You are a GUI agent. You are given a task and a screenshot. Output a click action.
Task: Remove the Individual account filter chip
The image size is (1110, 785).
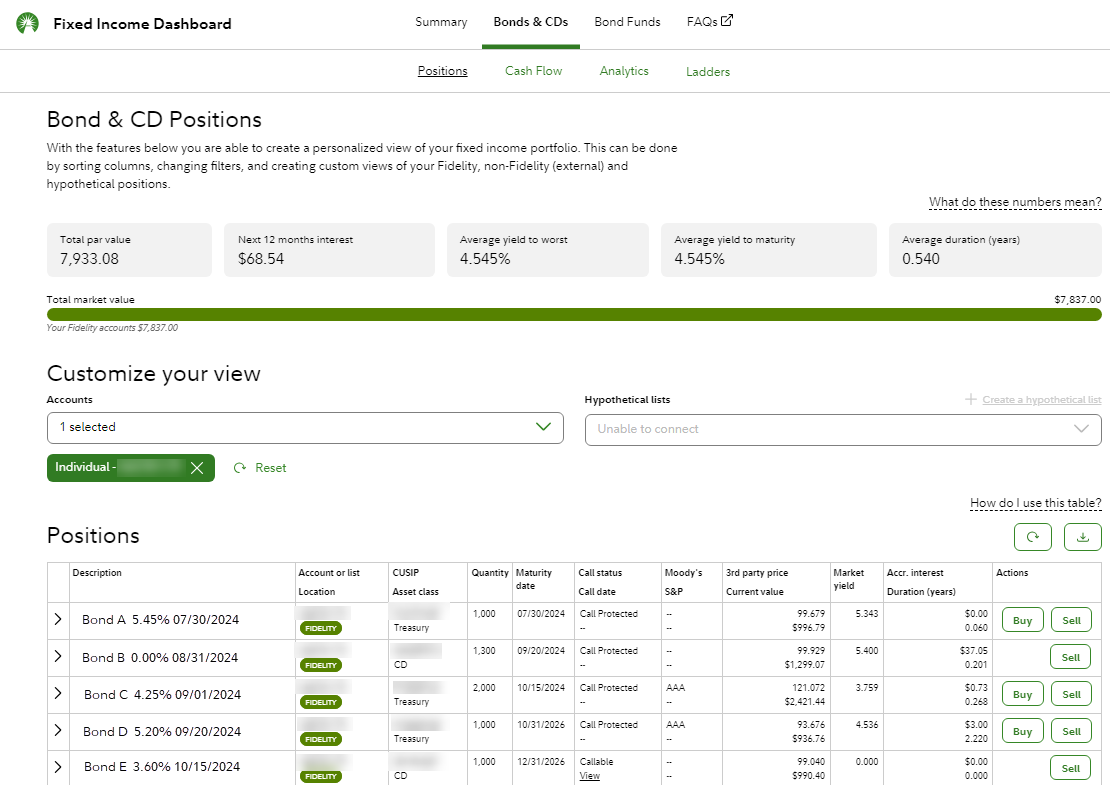(197, 468)
